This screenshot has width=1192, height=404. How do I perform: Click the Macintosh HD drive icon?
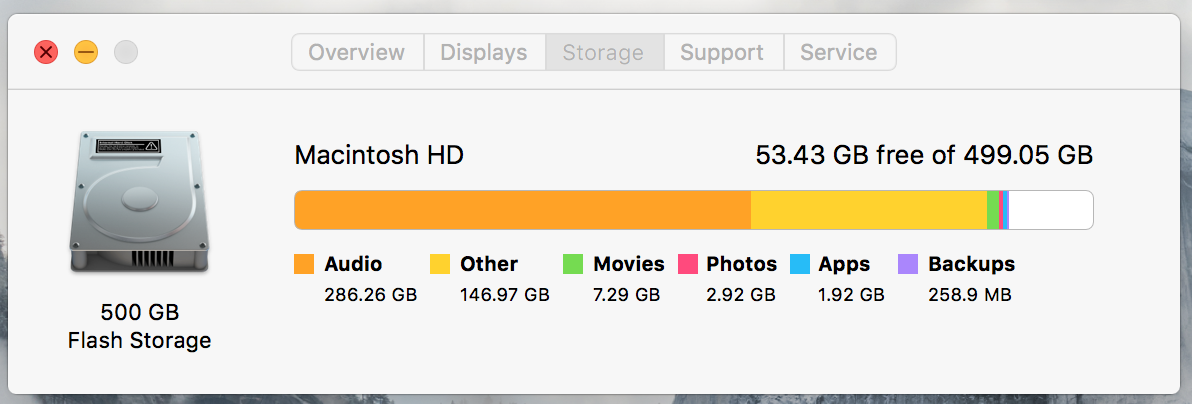(139, 202)
